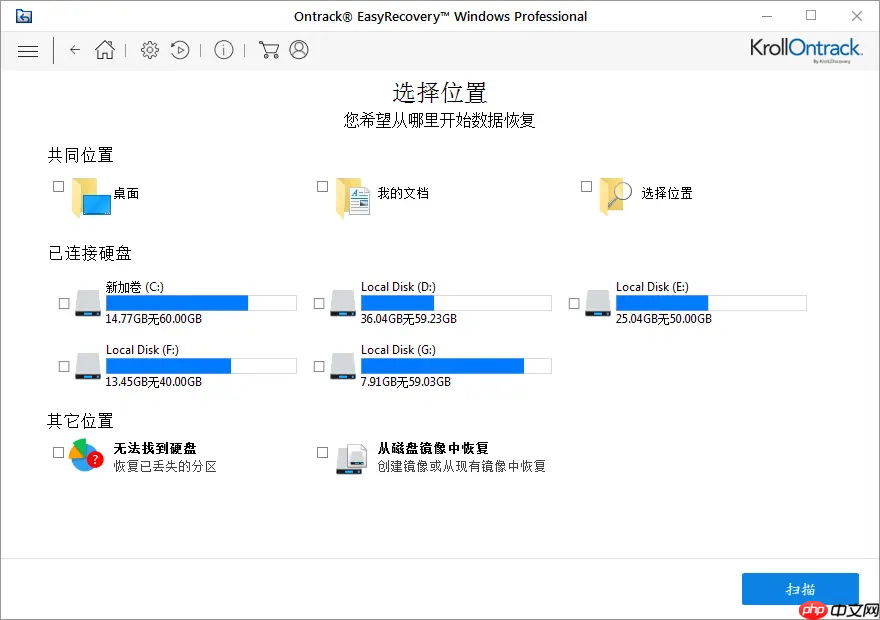Click the Home icon
The image size is (880, 620).
pos(105,49)
